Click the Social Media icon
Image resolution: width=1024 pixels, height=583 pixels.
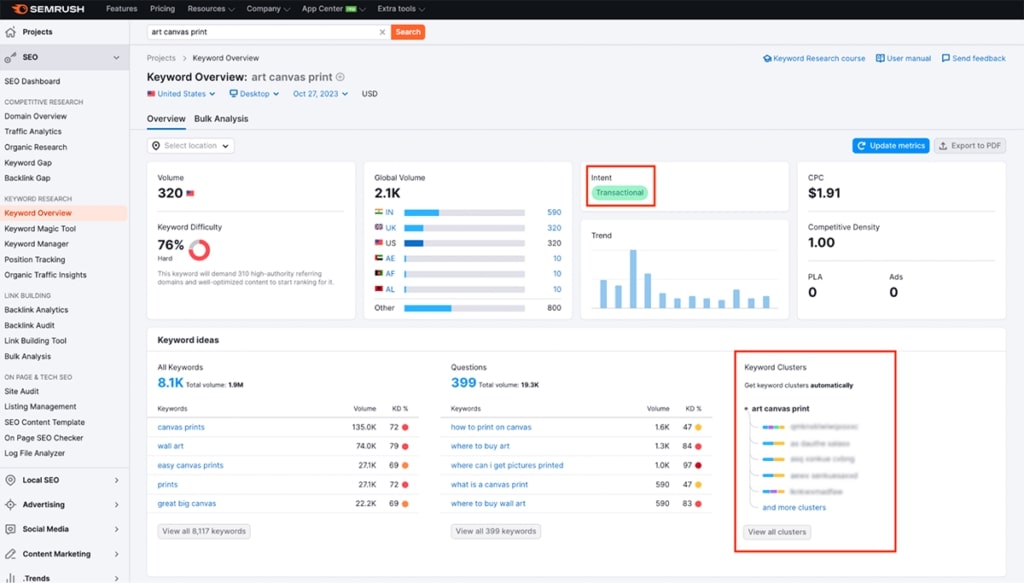coord(10,529)
